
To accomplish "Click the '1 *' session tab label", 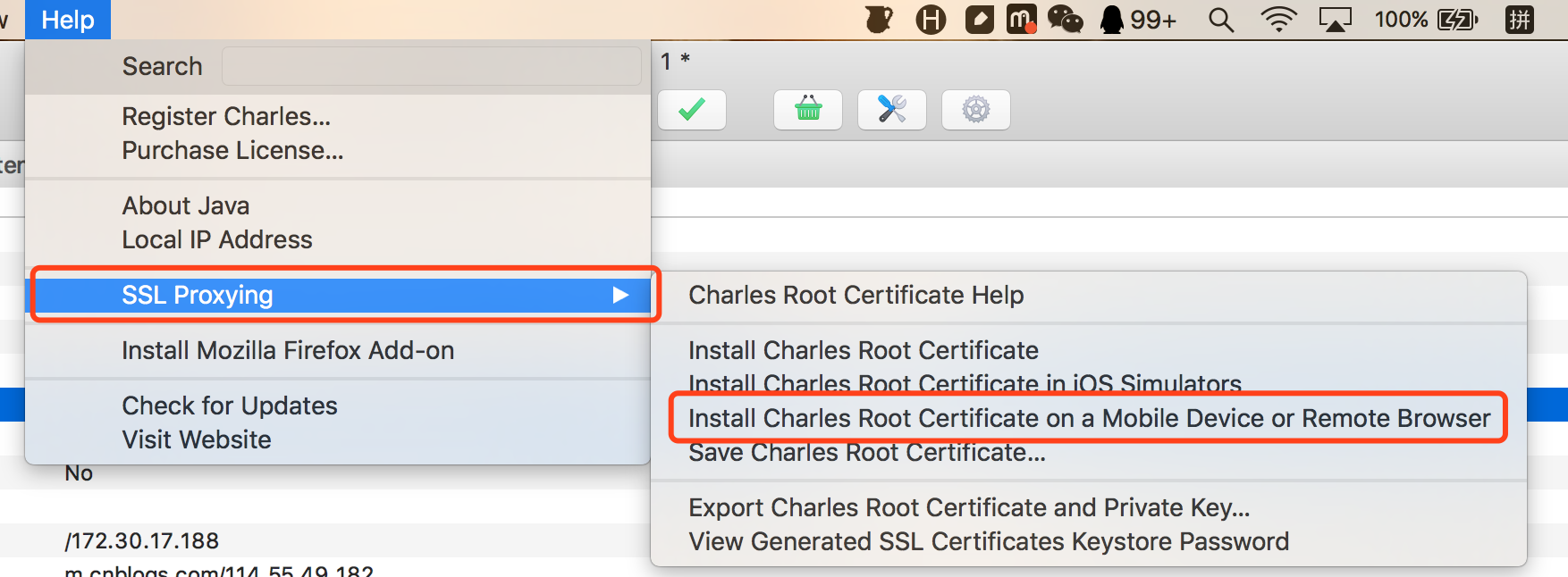I will point(675,61).
